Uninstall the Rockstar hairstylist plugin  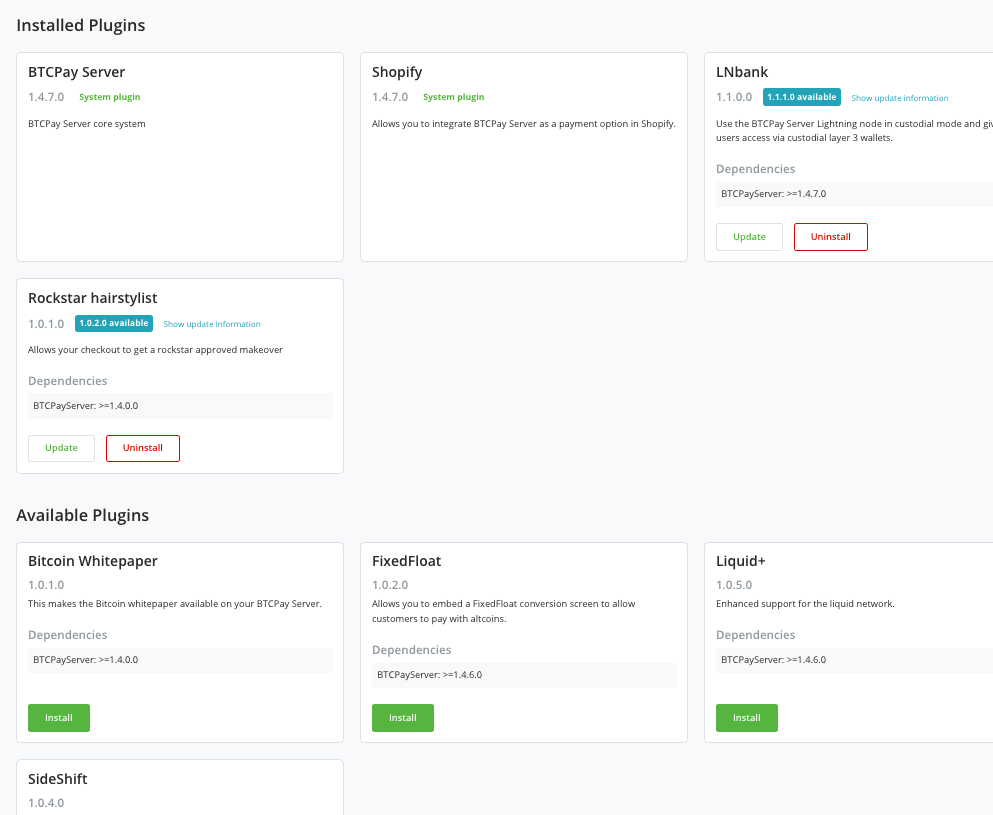[142, 448]
